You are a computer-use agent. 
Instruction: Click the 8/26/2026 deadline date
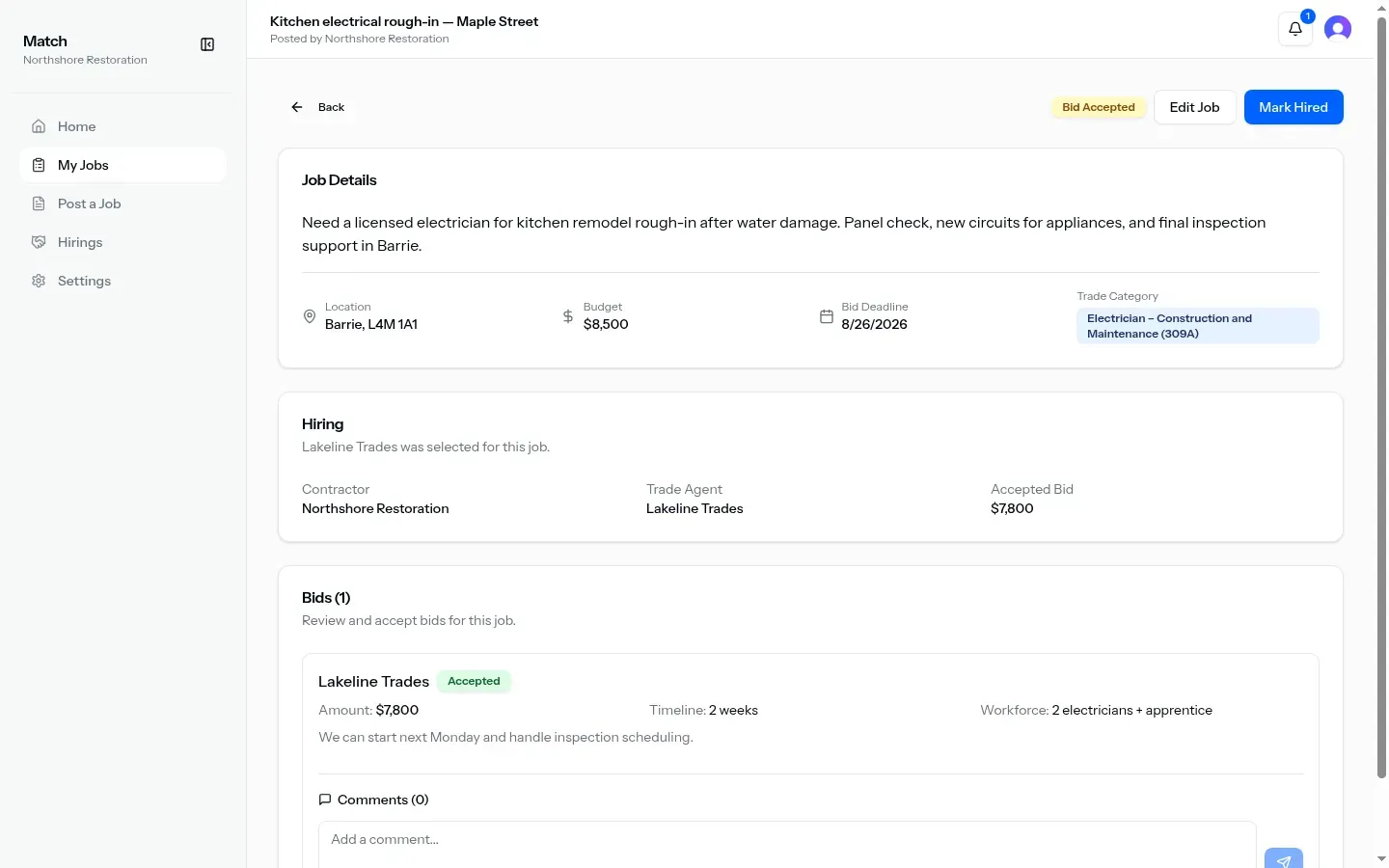pyautogui.click(x=874, y=324)
